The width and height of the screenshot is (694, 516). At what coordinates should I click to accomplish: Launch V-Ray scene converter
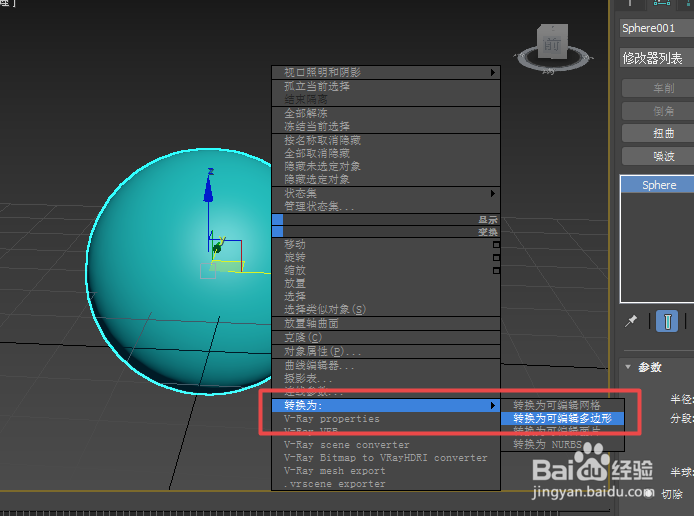386,445
